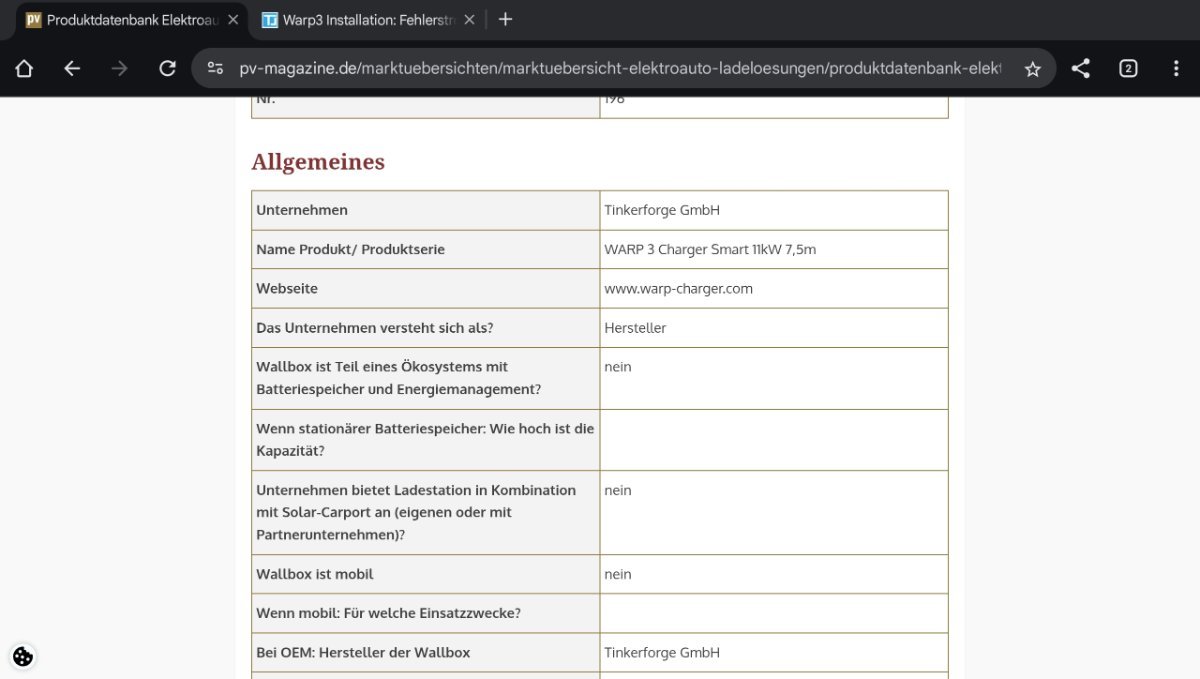The image size is (1200, 679).
Task: Navigate back to the previous page
Action: tap(72, 68)
